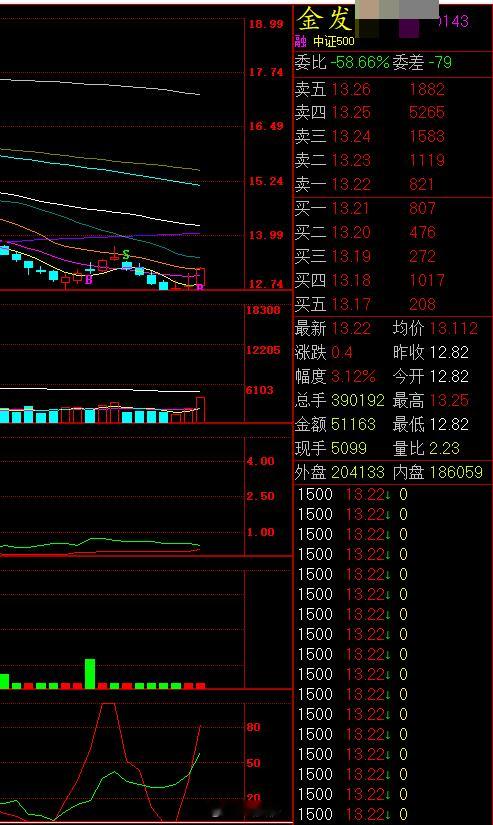This screenshot has width=493, height=825.
Task: Click the 80 oscillator axis label
Action: point(253,727)
